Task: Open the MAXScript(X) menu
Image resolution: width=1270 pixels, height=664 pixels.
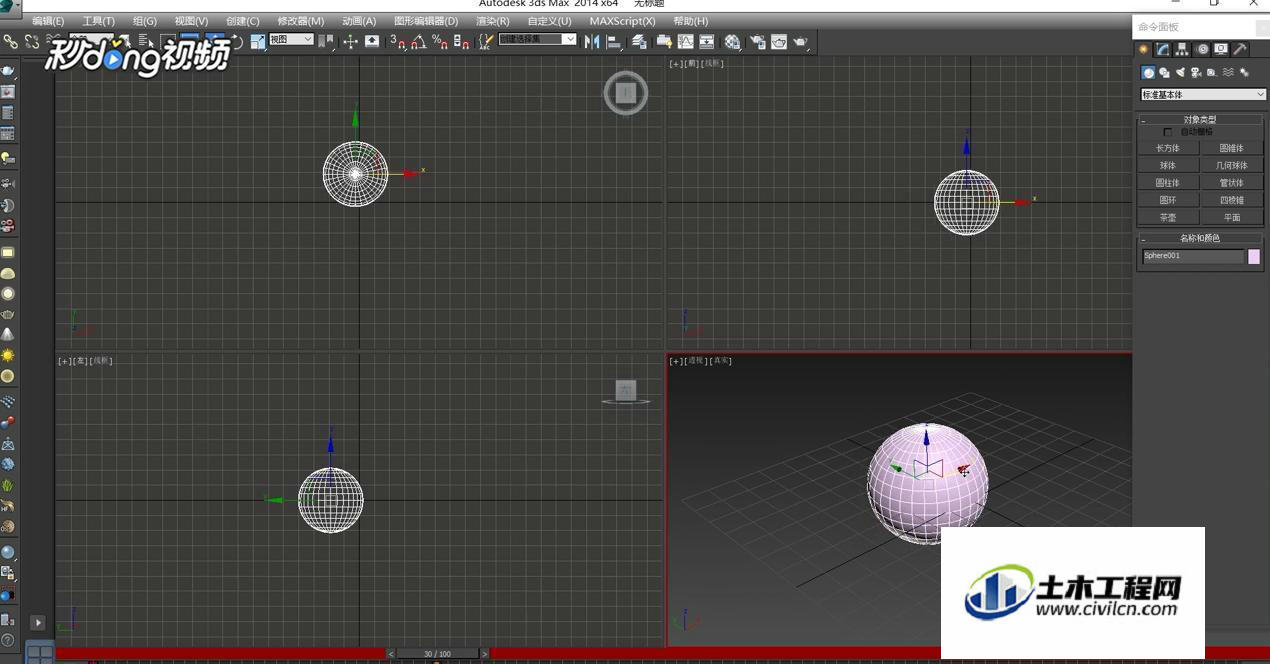Action: tap(622, 21)
